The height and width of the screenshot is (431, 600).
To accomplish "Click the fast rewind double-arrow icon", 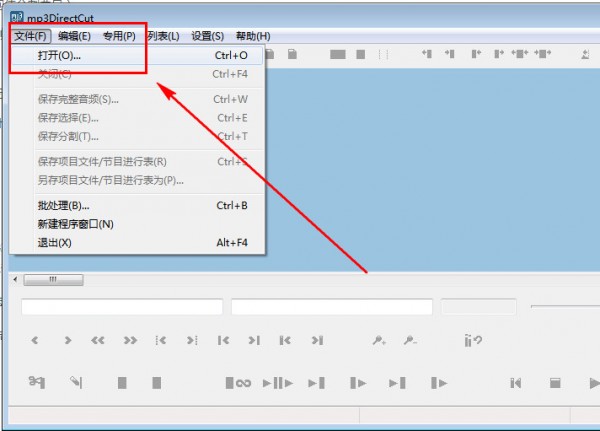I will pos(98,340).
